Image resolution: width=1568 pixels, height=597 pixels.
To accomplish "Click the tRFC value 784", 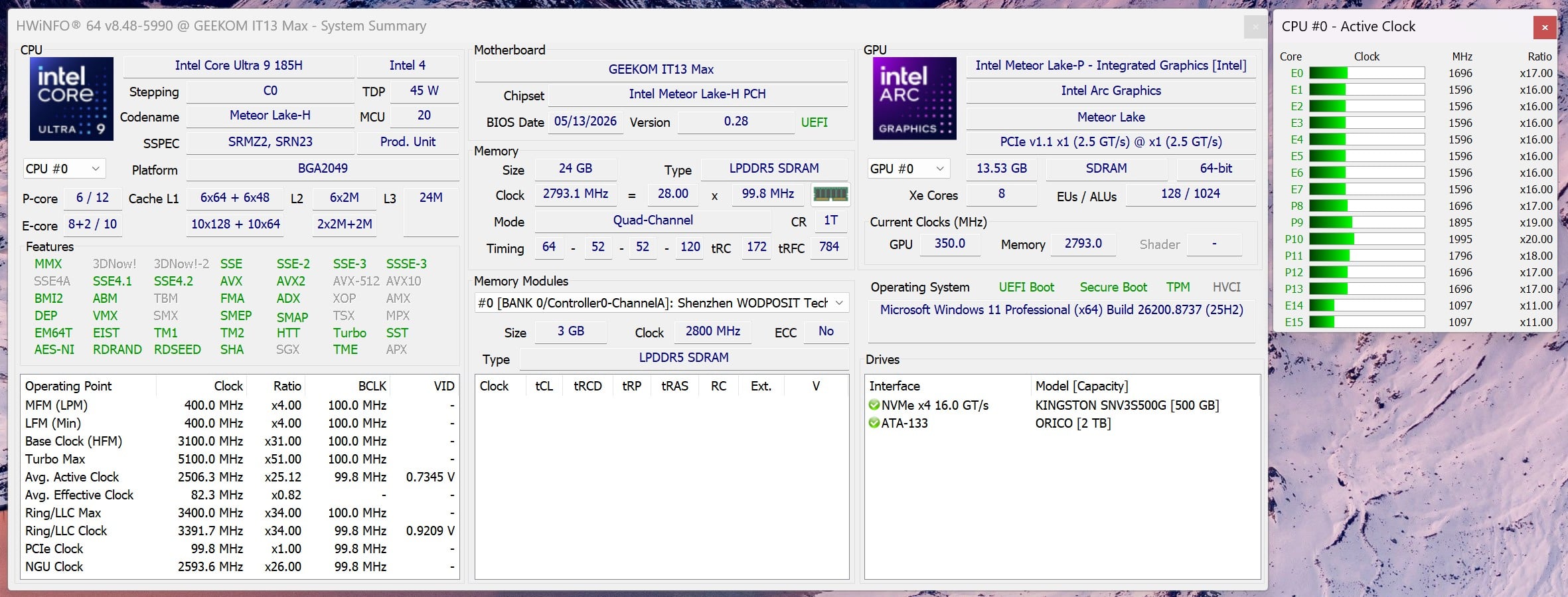I will pyautogui.click(x=829, y=247).
